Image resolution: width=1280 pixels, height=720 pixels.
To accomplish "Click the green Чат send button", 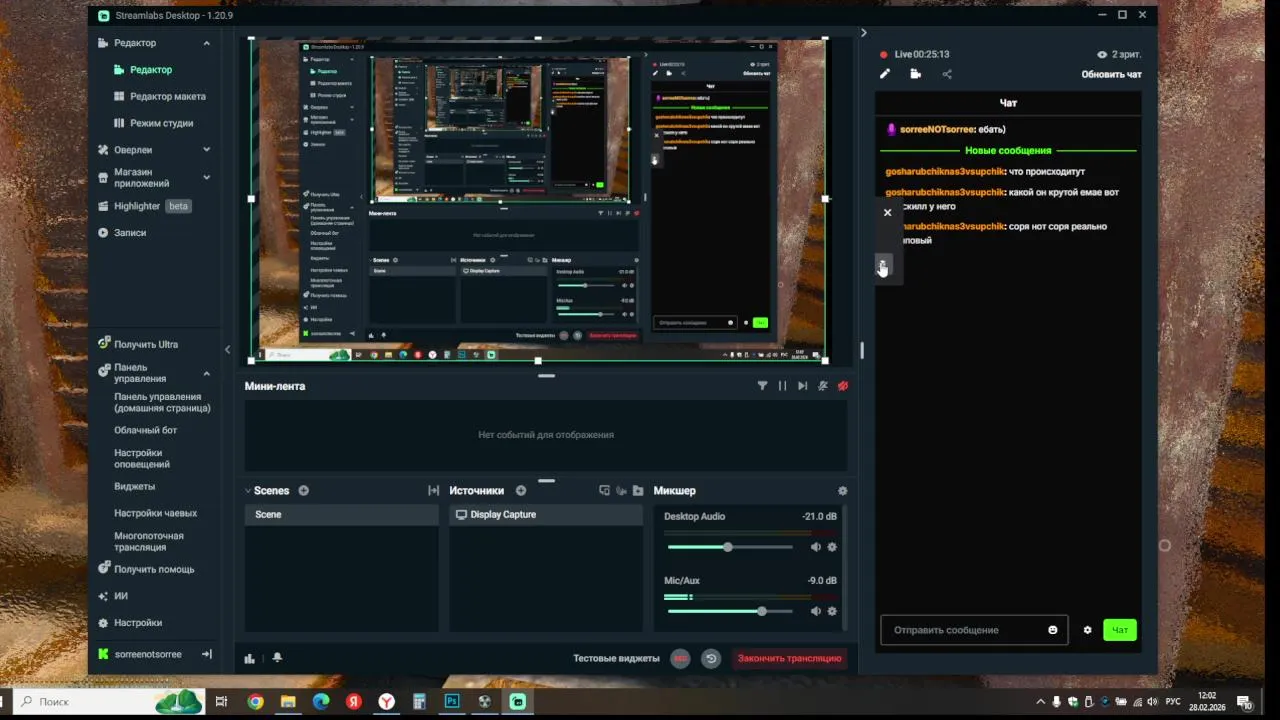I will coord(1120,630).
